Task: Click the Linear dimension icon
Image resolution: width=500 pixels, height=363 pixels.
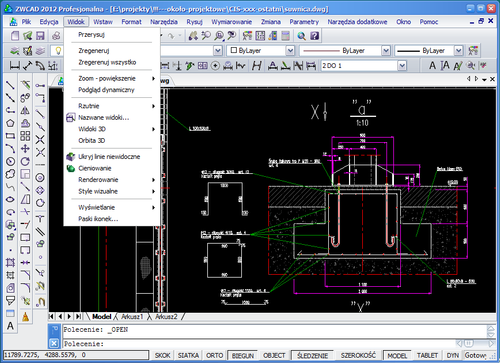Action: click(14, 66)
